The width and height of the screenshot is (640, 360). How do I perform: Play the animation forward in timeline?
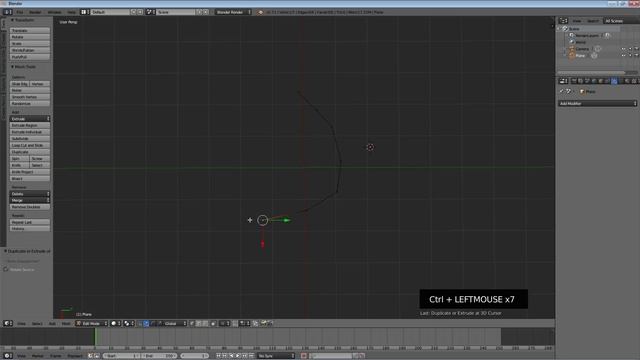[x=238, y=356]
